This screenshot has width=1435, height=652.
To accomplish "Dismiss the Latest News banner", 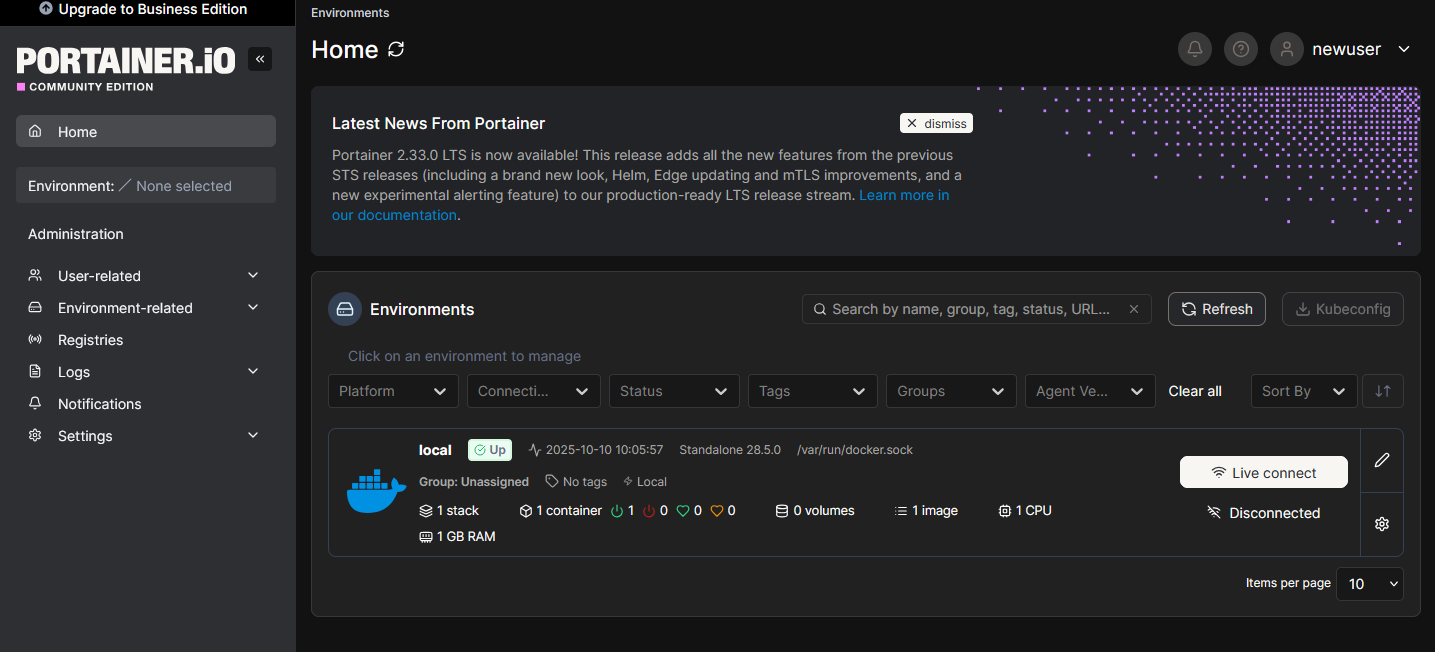I will click(x=936, y=123).
